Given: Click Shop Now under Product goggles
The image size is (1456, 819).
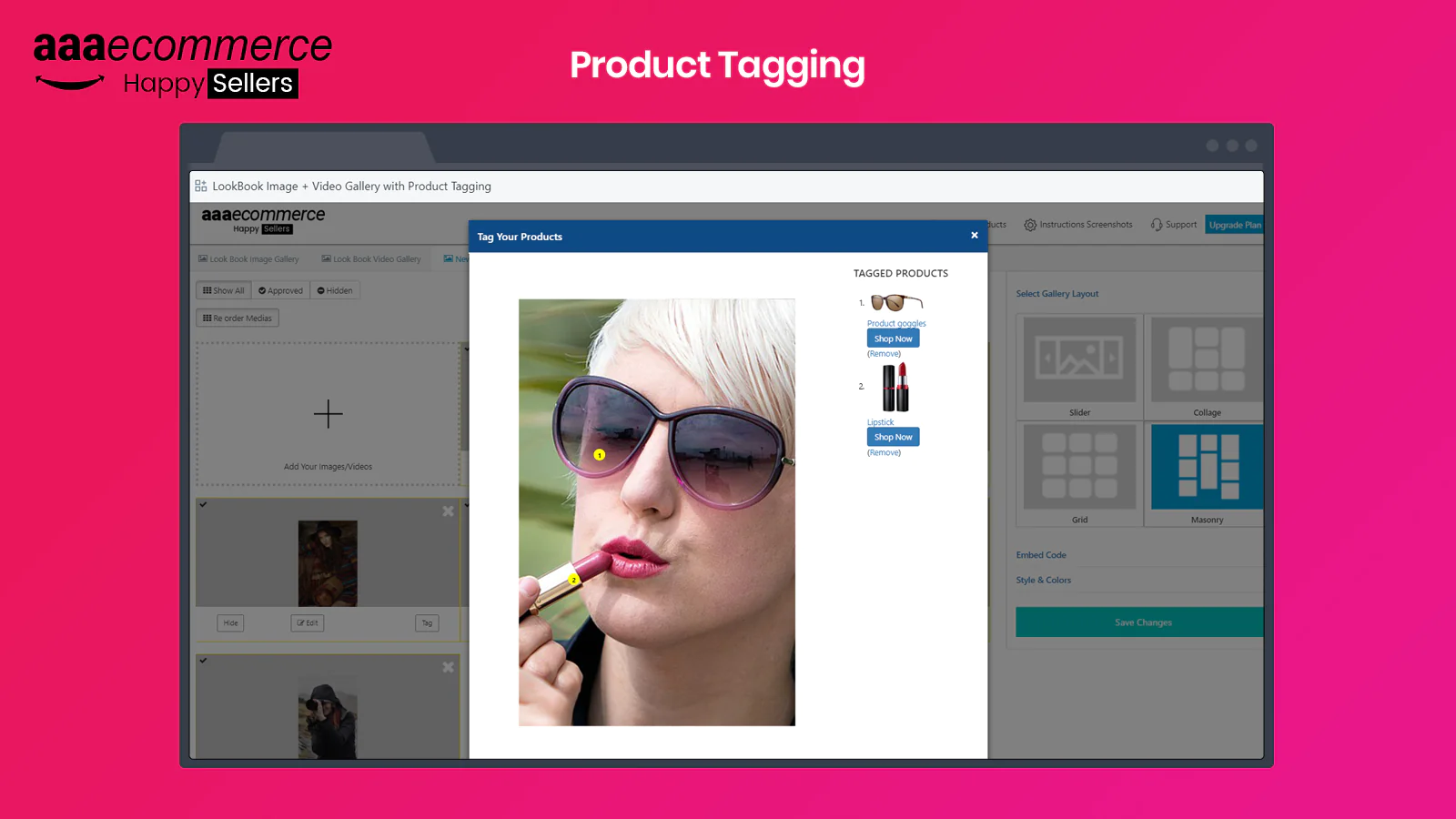Looking at the screenshot, I should (893, 339).
